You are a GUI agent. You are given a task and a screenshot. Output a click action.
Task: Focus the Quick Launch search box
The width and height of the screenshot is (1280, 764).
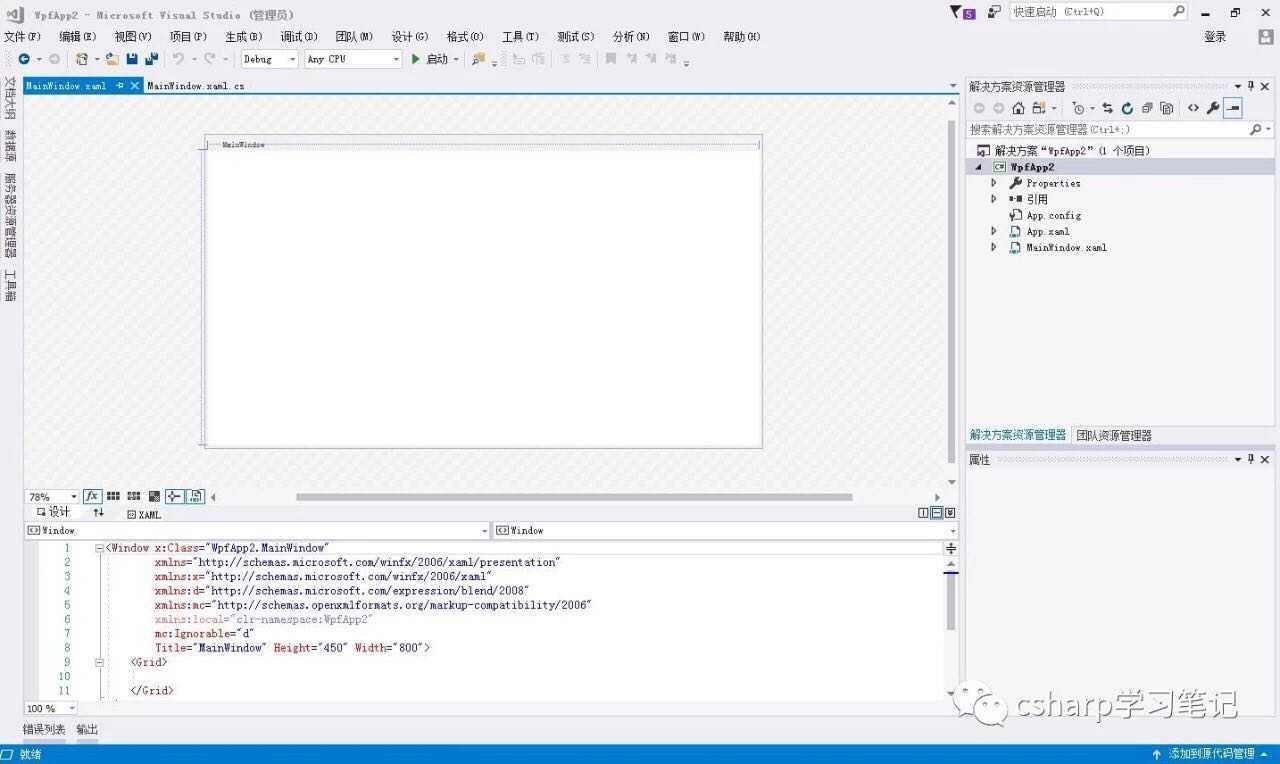1098,12
